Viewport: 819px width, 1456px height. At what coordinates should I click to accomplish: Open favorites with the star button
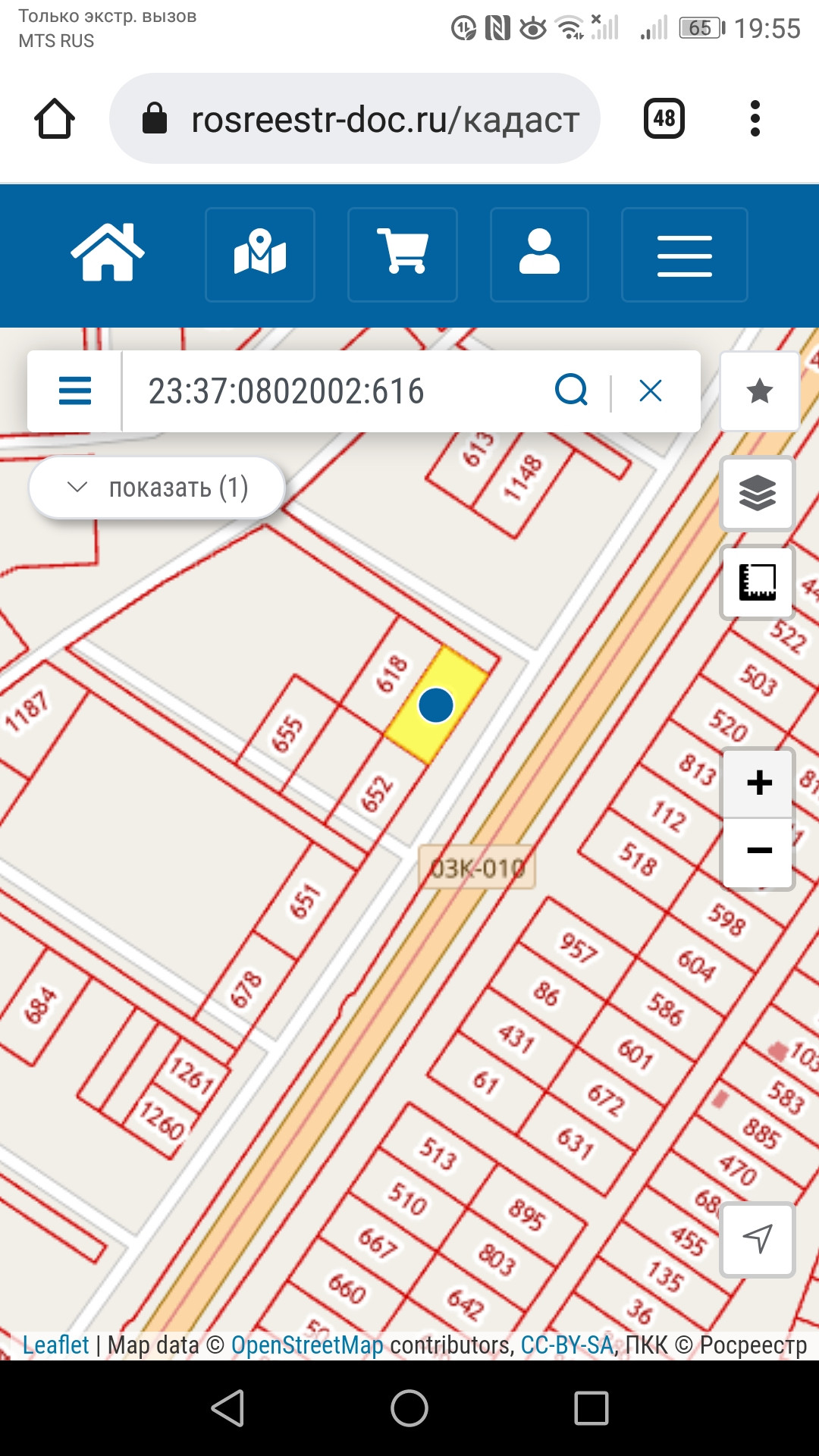pos(759,391)
